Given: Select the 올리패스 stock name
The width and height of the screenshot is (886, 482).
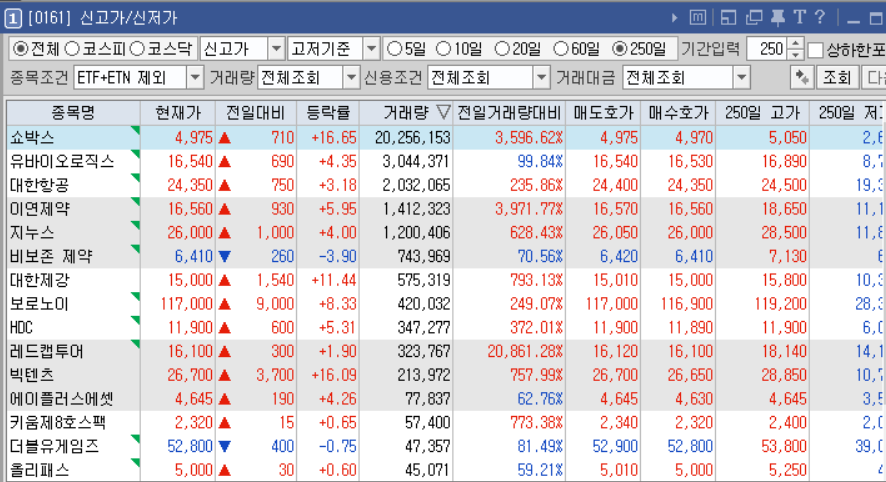Looking at the screenshot, I should pos(40,470).
